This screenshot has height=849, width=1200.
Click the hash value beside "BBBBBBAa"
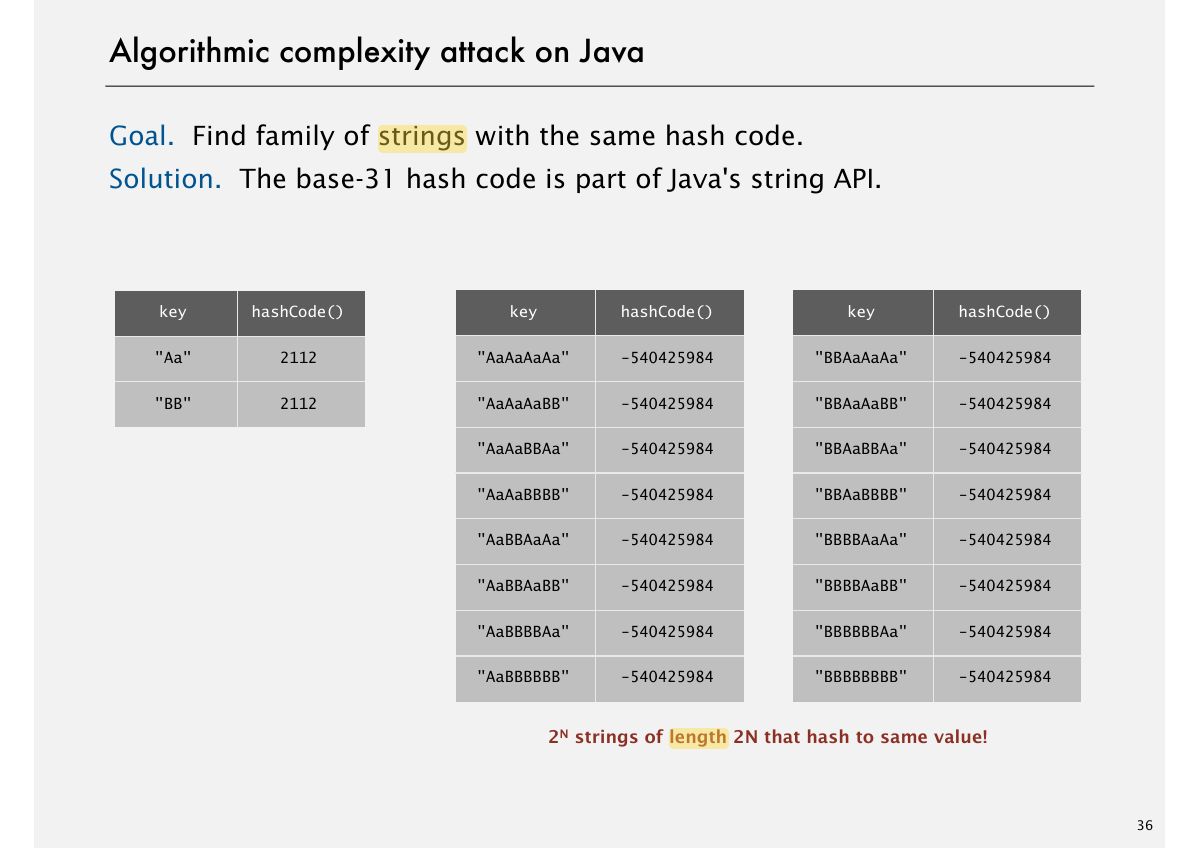point(1007,632)
